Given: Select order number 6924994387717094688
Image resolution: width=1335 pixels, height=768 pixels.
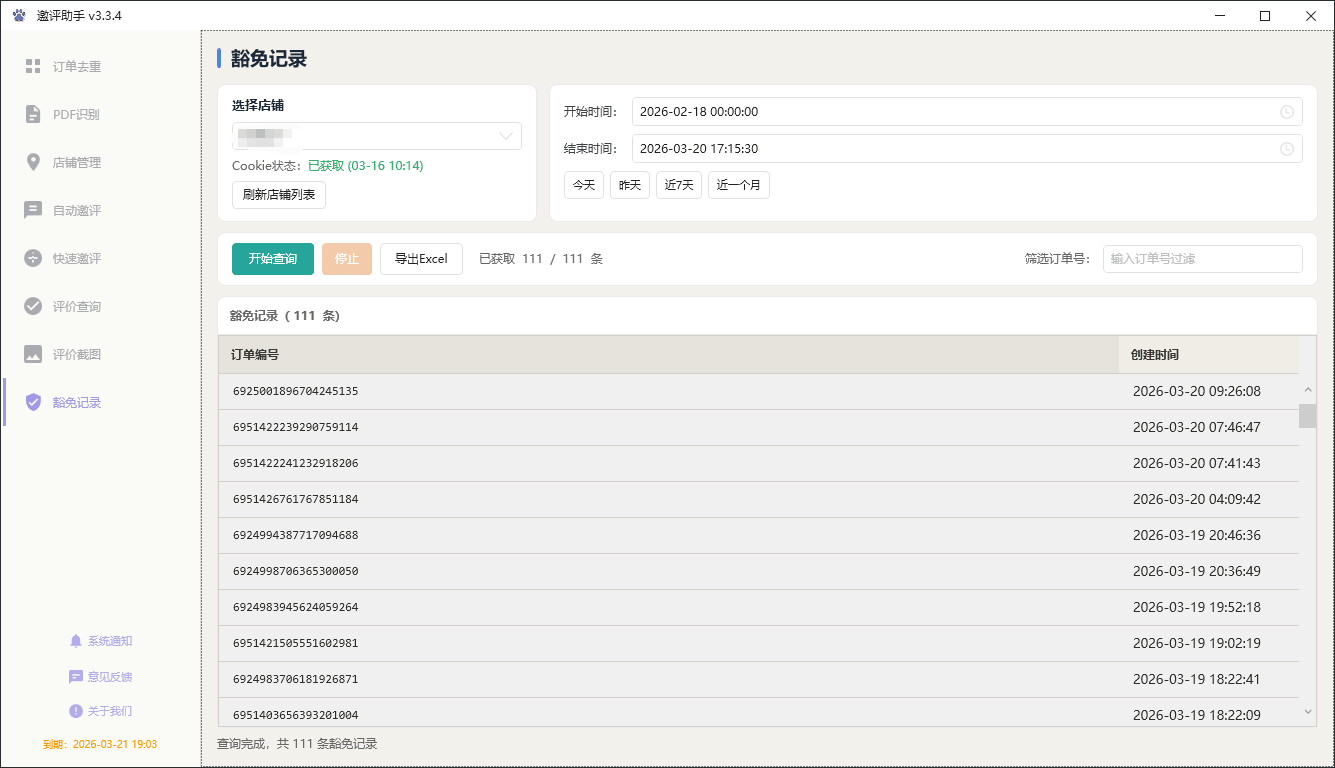Looking at the screenshot, I should [296, 536].
